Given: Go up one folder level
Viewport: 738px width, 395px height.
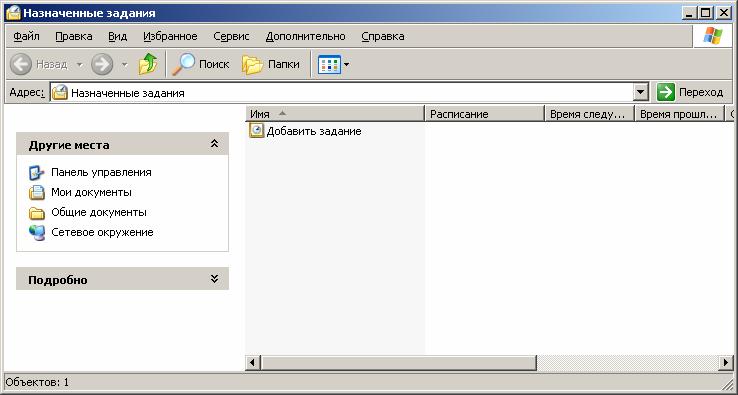Looking at the screenshot, I should [x=148, y=64].
